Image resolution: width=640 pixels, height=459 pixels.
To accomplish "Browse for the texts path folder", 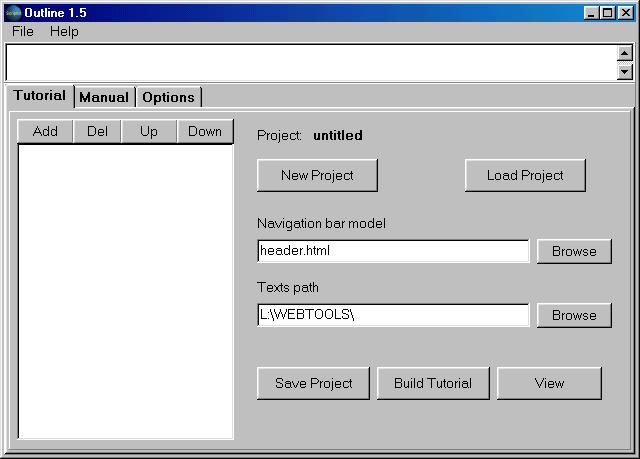I will click(x=574, y=315).
